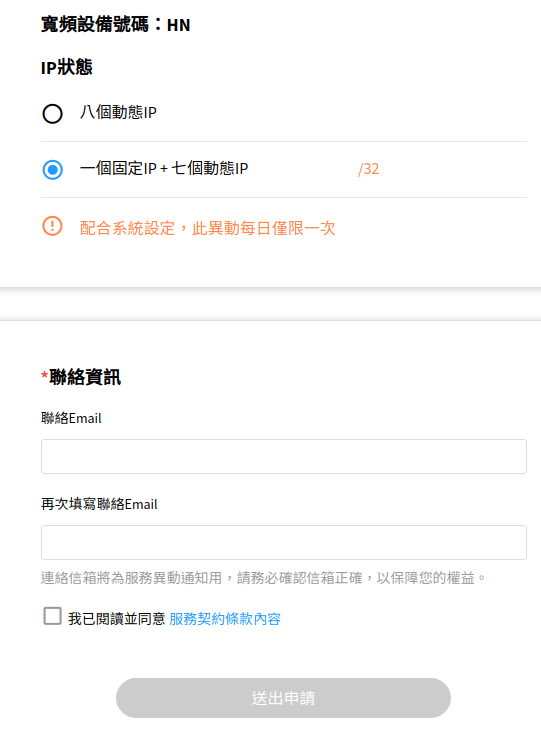
Task: Click the 聯絡資訊 section heading
Action: (85, 377)
